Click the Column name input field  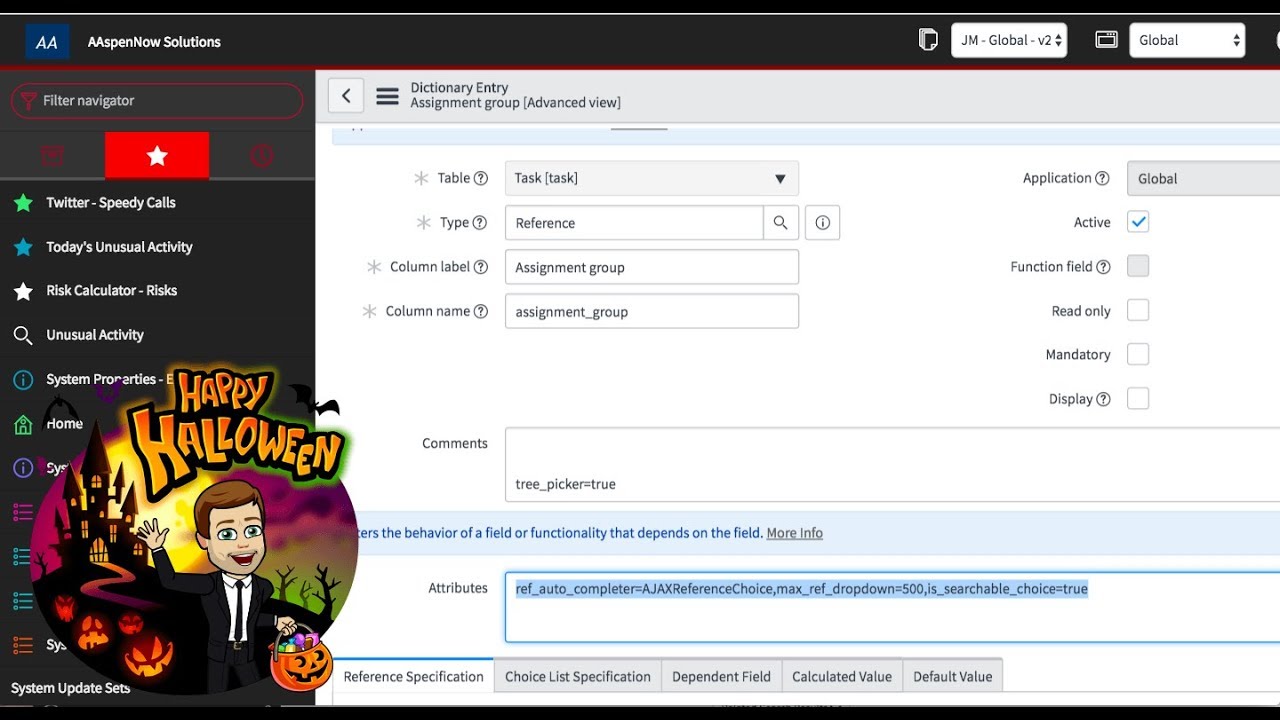tap(652, 311)
